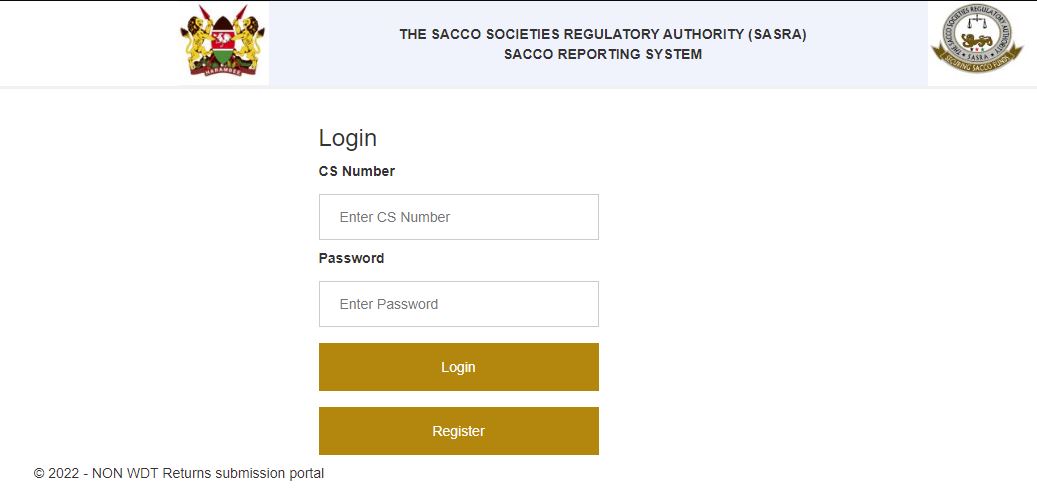Click the 2022 NON WDT footer text
The image size is (1037, 499).
(x=179, y=473)
